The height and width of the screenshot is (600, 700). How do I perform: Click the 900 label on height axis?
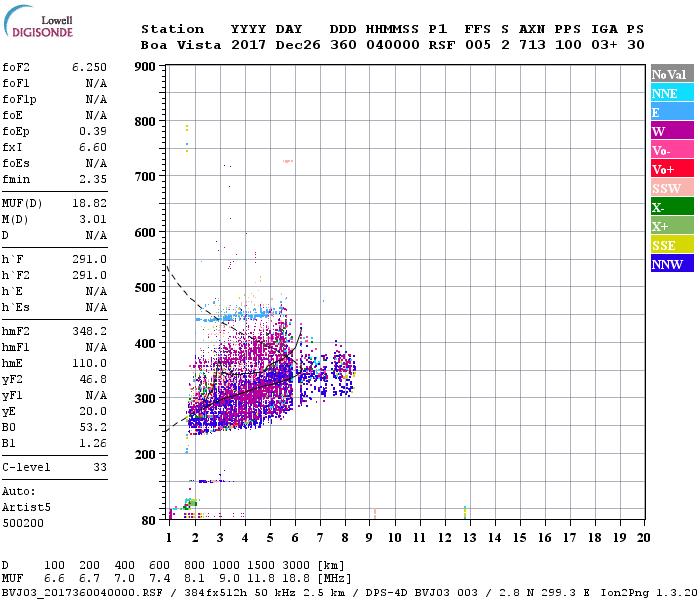(x=145, y=67)
